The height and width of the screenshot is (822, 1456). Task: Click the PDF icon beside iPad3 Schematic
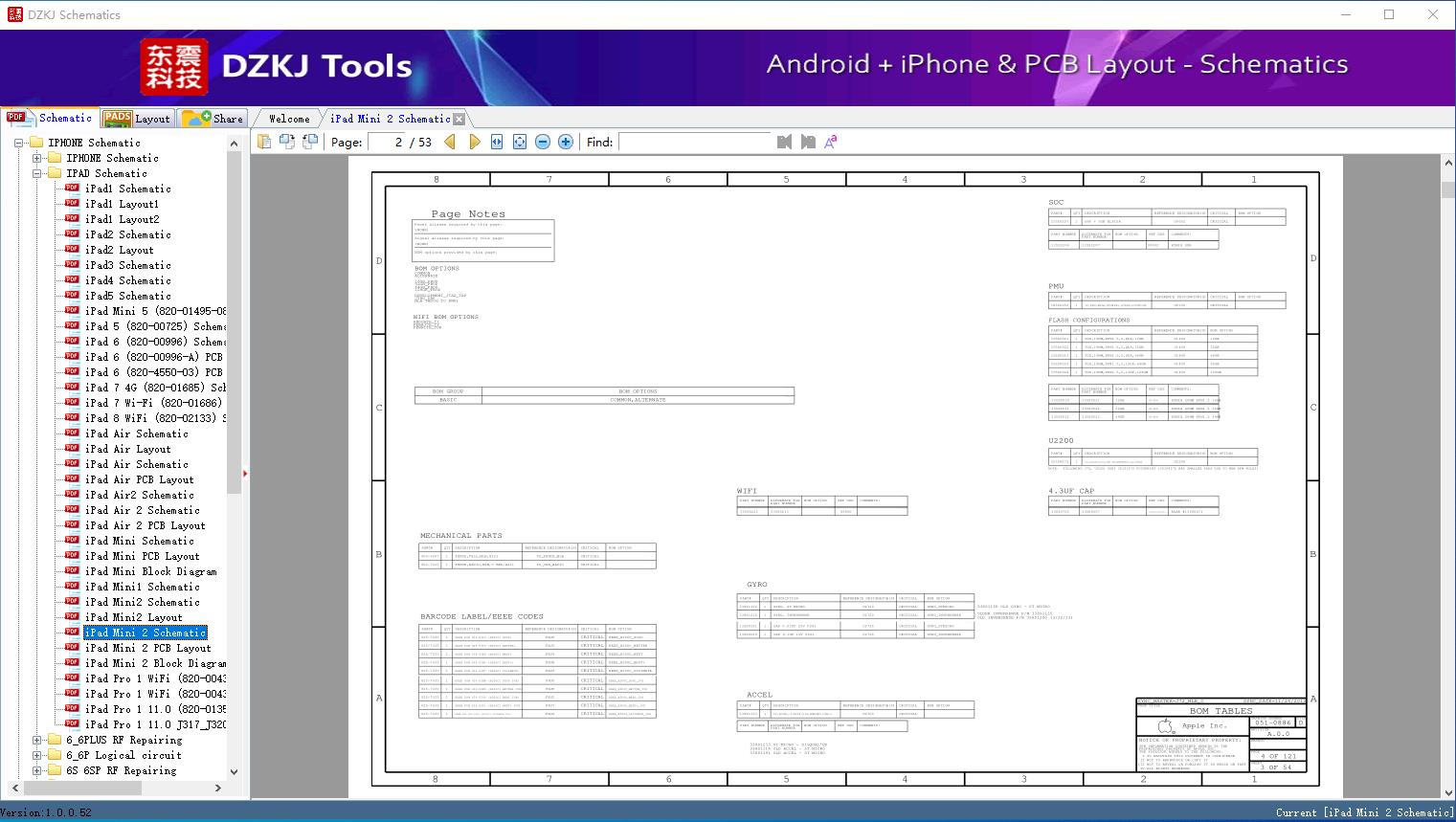[x=73, y=265]
